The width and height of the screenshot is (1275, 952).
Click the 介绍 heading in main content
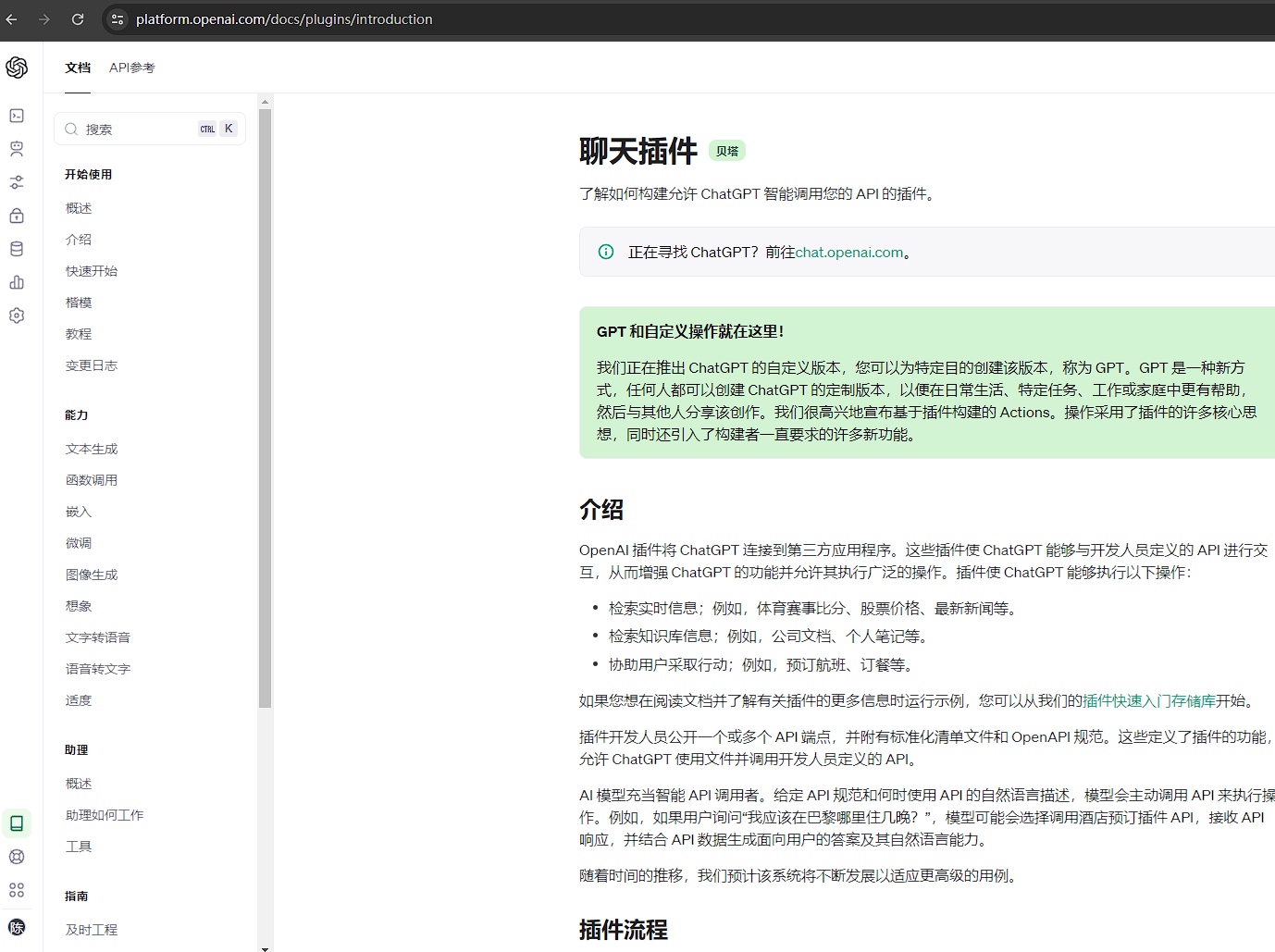[x=601, y=510]
